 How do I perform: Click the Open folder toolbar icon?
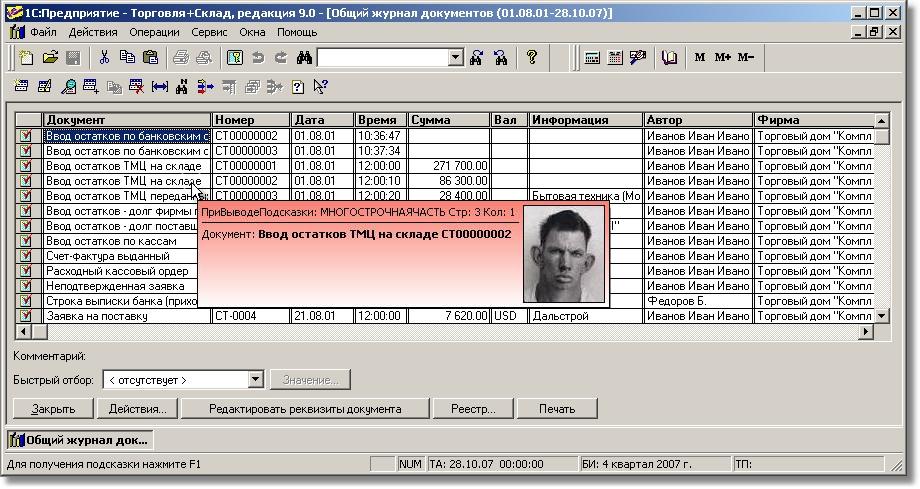point(49,58)
